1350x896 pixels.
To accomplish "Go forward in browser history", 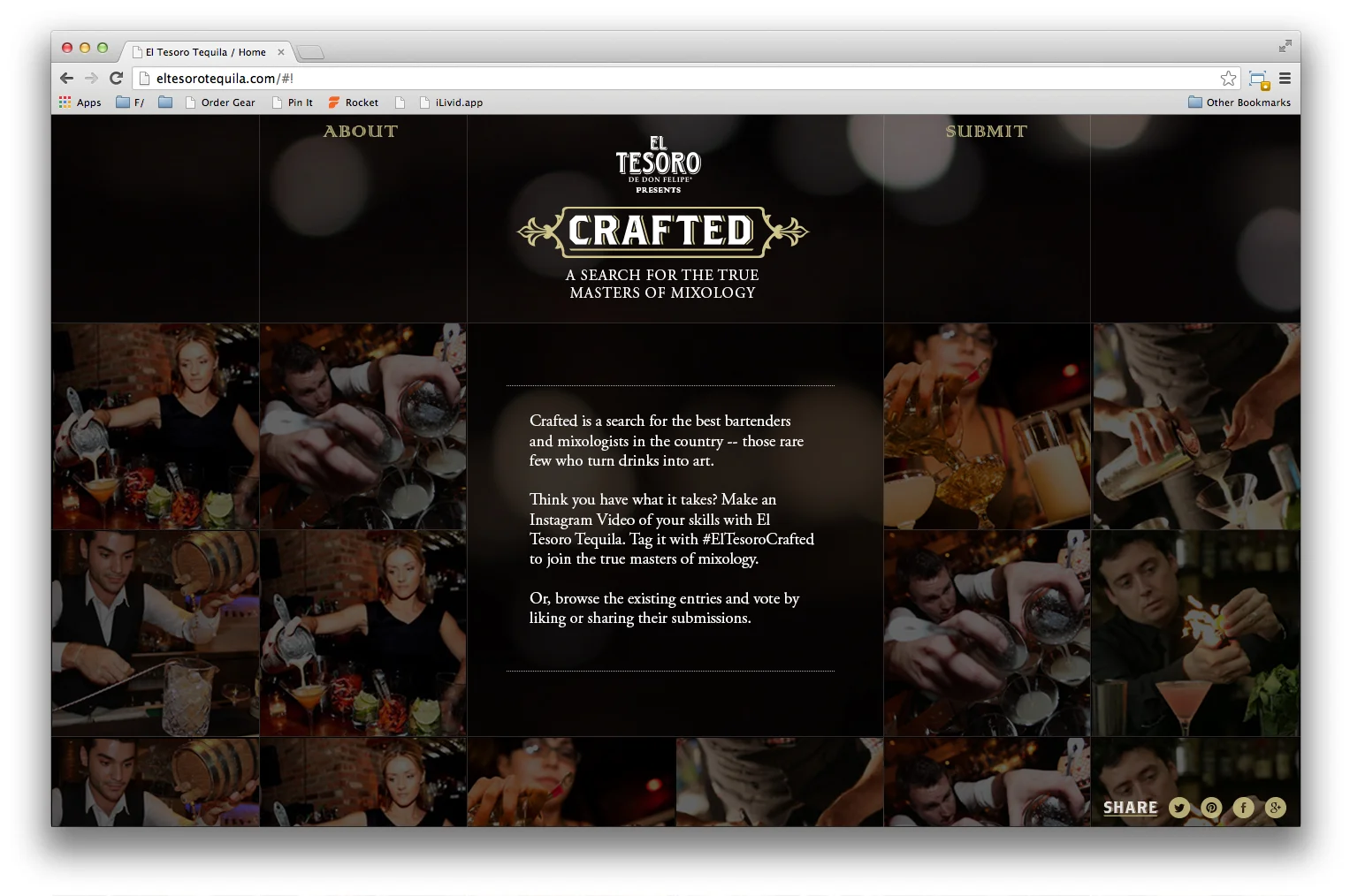I will (x=91, y=78).
